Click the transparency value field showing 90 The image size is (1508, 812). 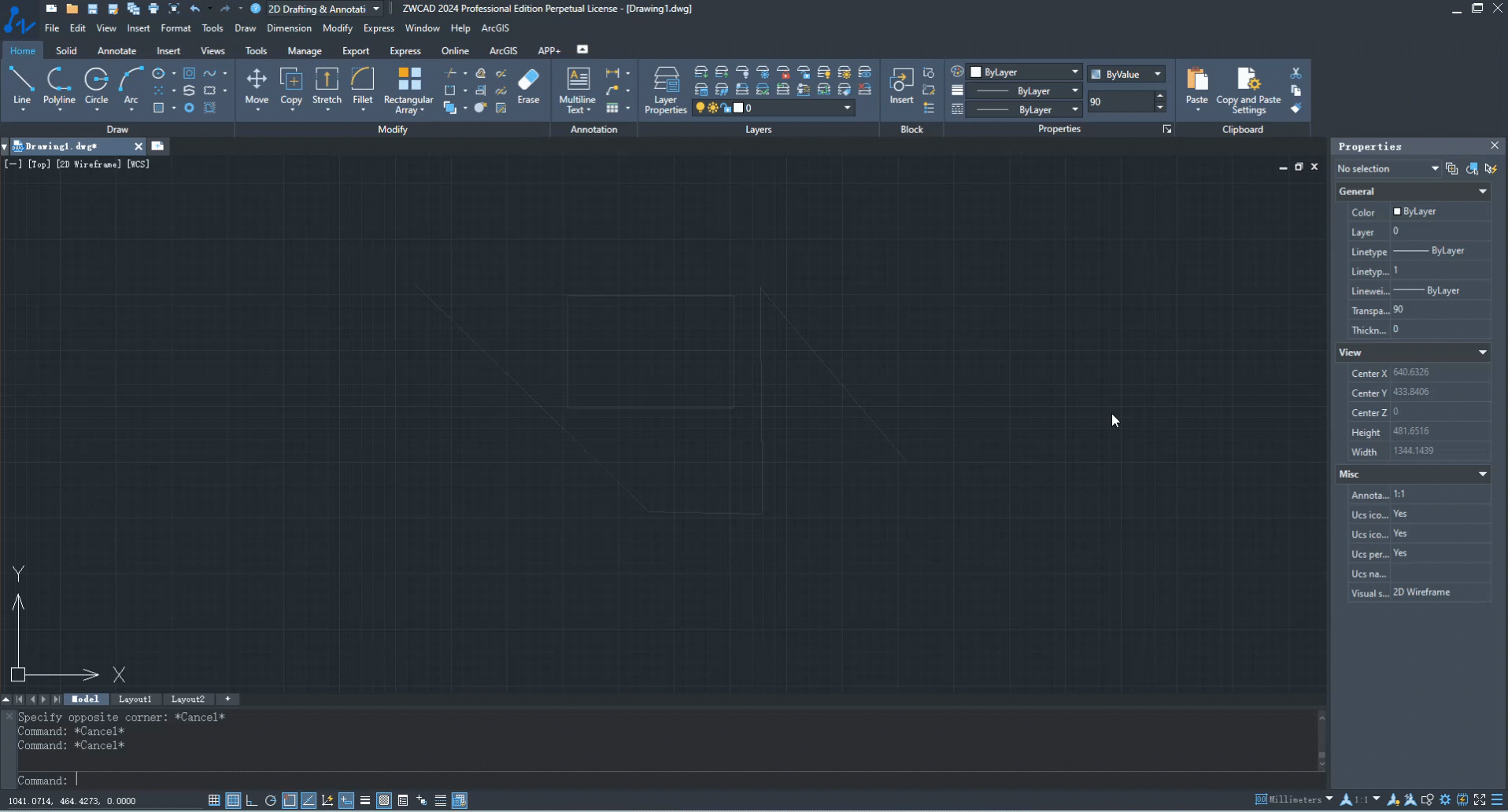1121,101
